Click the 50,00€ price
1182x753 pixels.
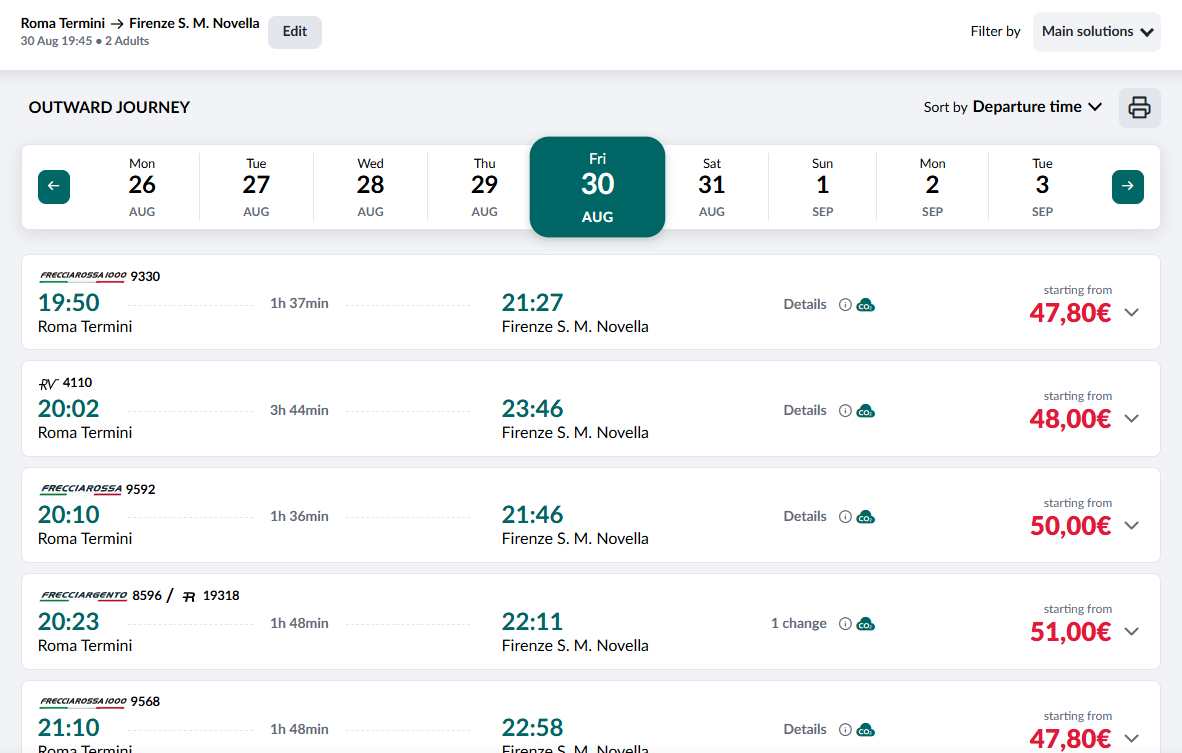(1070, 526)
